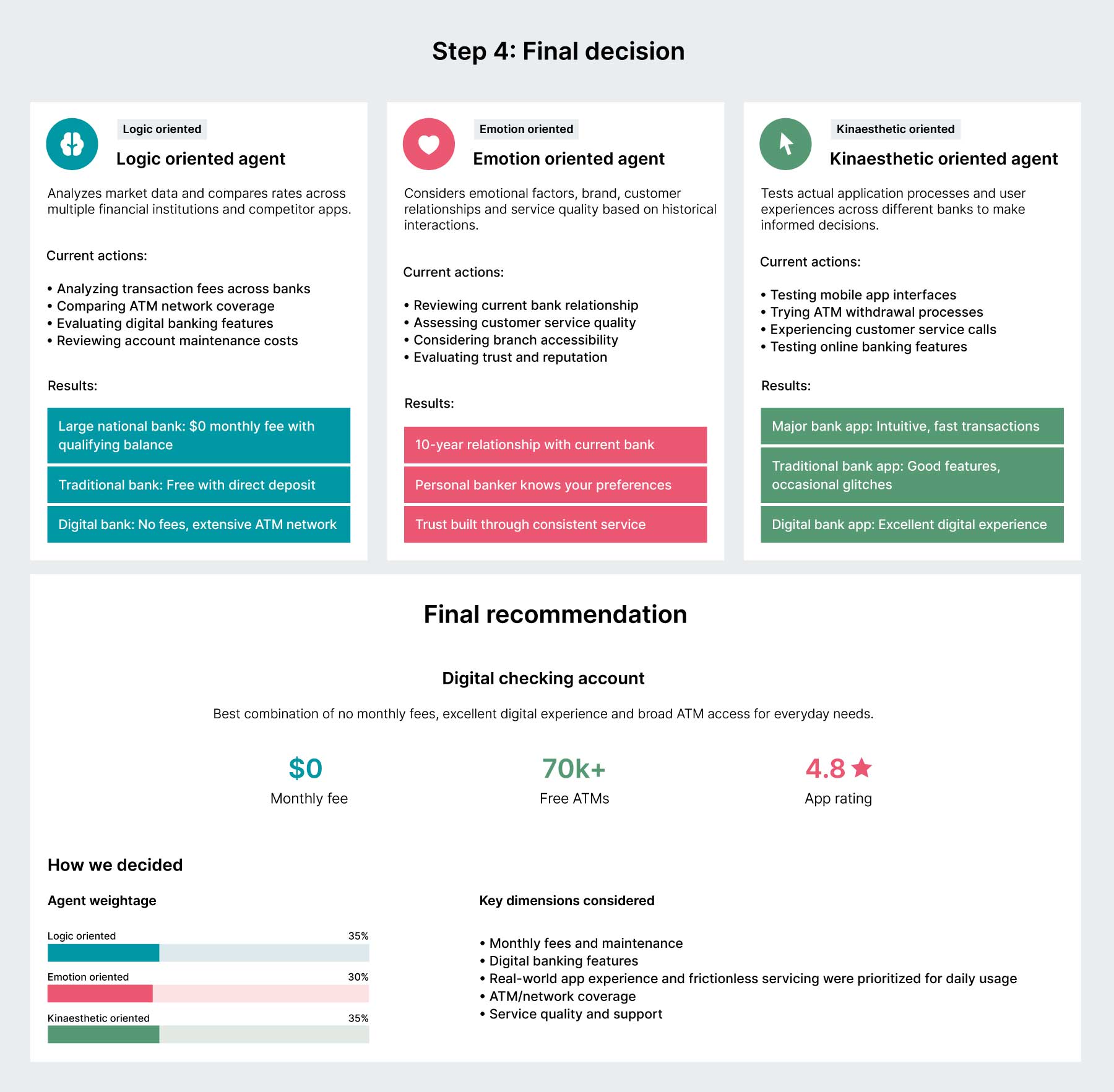The width and height of the screenshot is (1114, 1092).
Task: Select the 'Emotion oriented' tag label
Action: coord(526,129)
